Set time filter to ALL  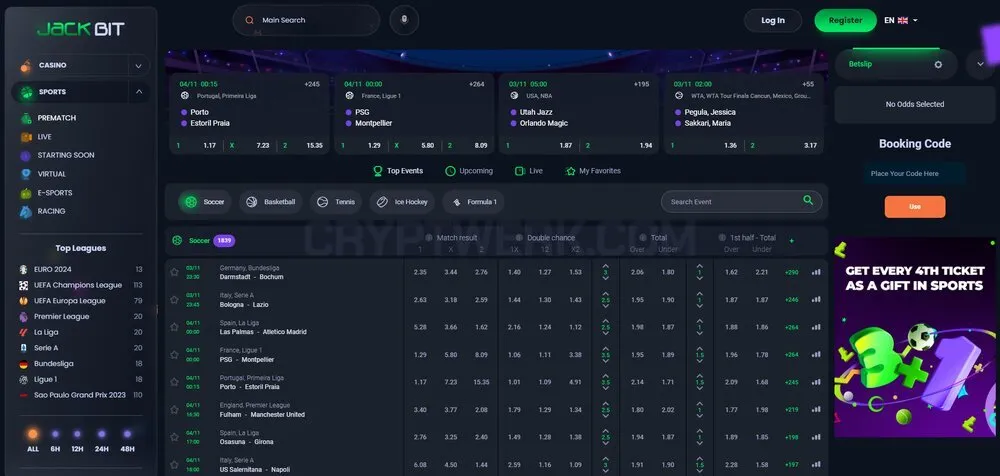click(33, 440)
